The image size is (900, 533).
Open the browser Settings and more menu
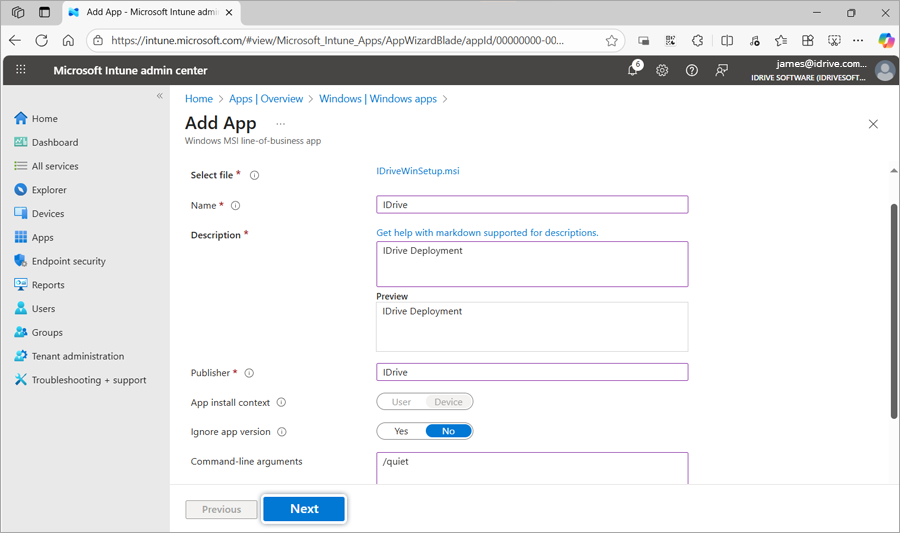point(858,41)
